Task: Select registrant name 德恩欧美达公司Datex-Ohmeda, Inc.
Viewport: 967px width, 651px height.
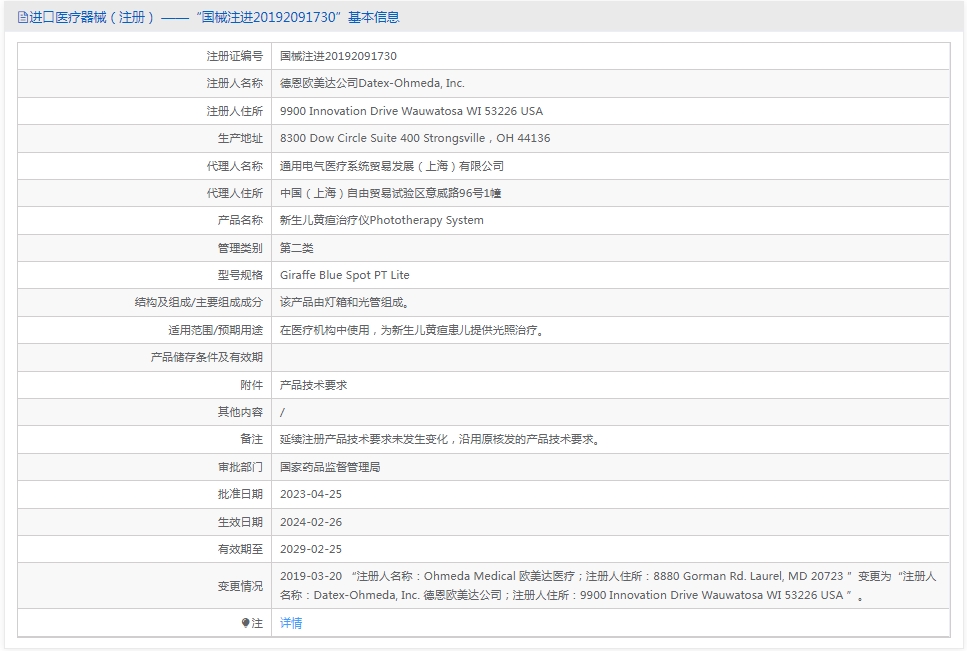Action: pos(372,83)
